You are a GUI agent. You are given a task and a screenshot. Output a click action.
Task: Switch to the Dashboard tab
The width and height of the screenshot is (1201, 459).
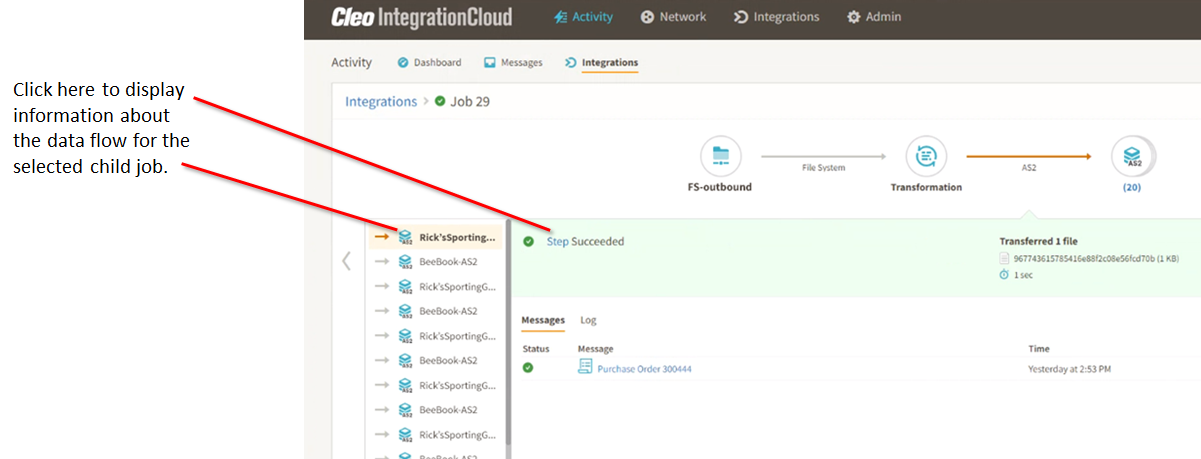(x=430, y=62)
